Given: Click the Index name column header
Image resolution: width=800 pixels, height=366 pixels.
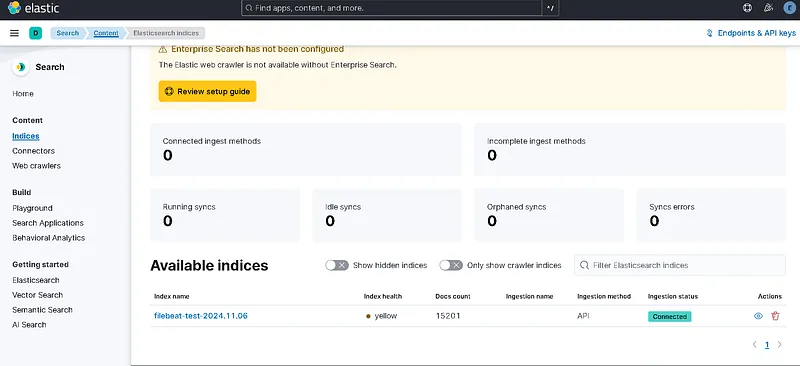Looking at the screenshot, I should [x=171, y=297].
